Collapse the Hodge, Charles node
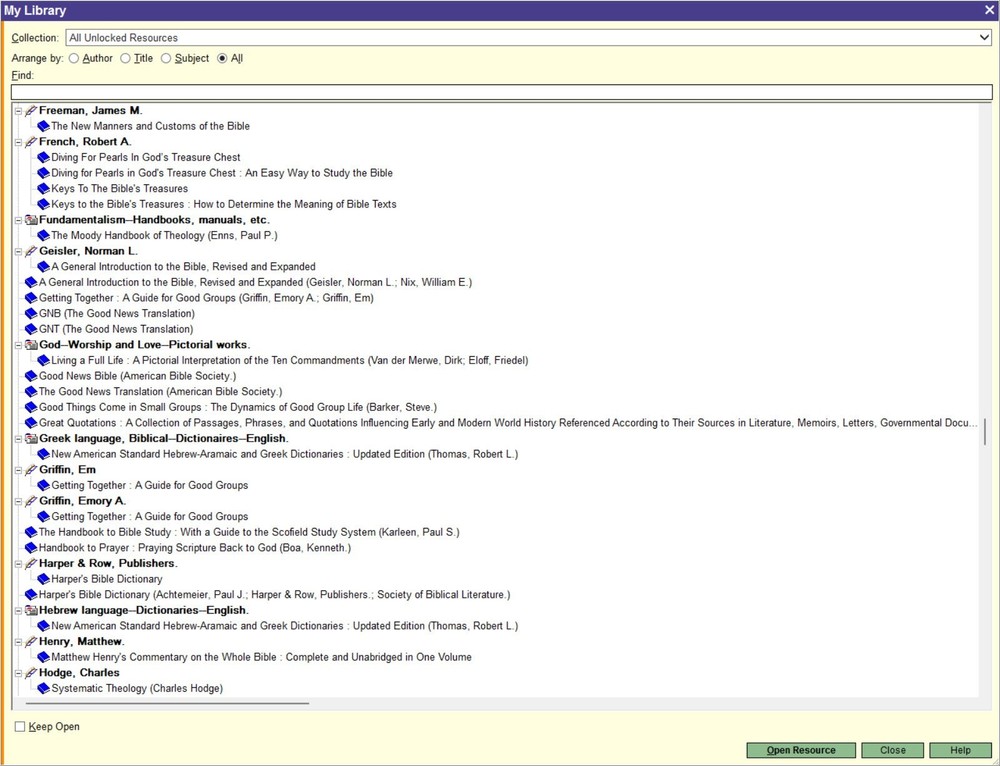Screen dimensions: 1000x766 (x=18, y=674)
